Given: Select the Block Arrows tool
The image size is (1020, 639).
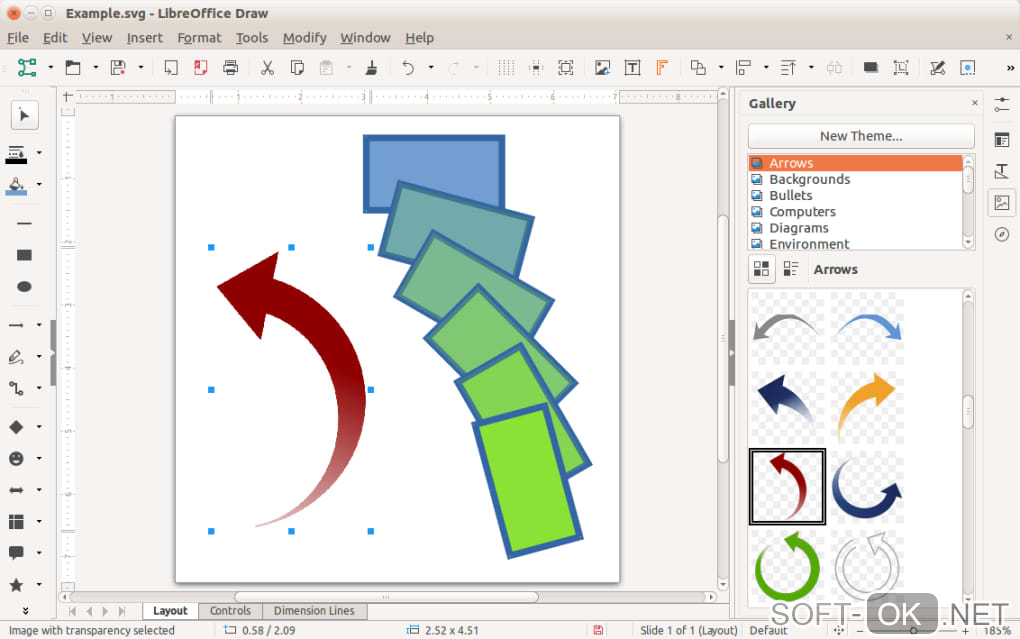Looking at the screenshot, I should coord(16,490).
